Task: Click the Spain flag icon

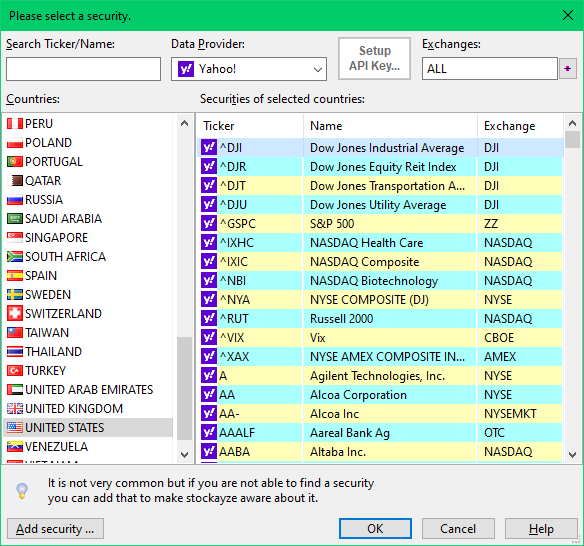Action: pyautogui.click(x=15, y=276)
